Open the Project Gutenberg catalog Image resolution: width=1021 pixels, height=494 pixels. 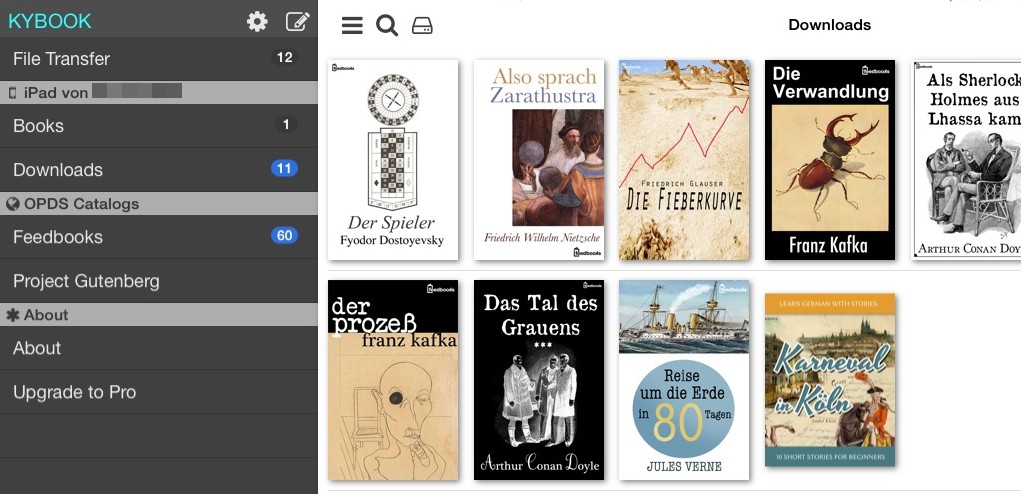(x=159, y=281)
